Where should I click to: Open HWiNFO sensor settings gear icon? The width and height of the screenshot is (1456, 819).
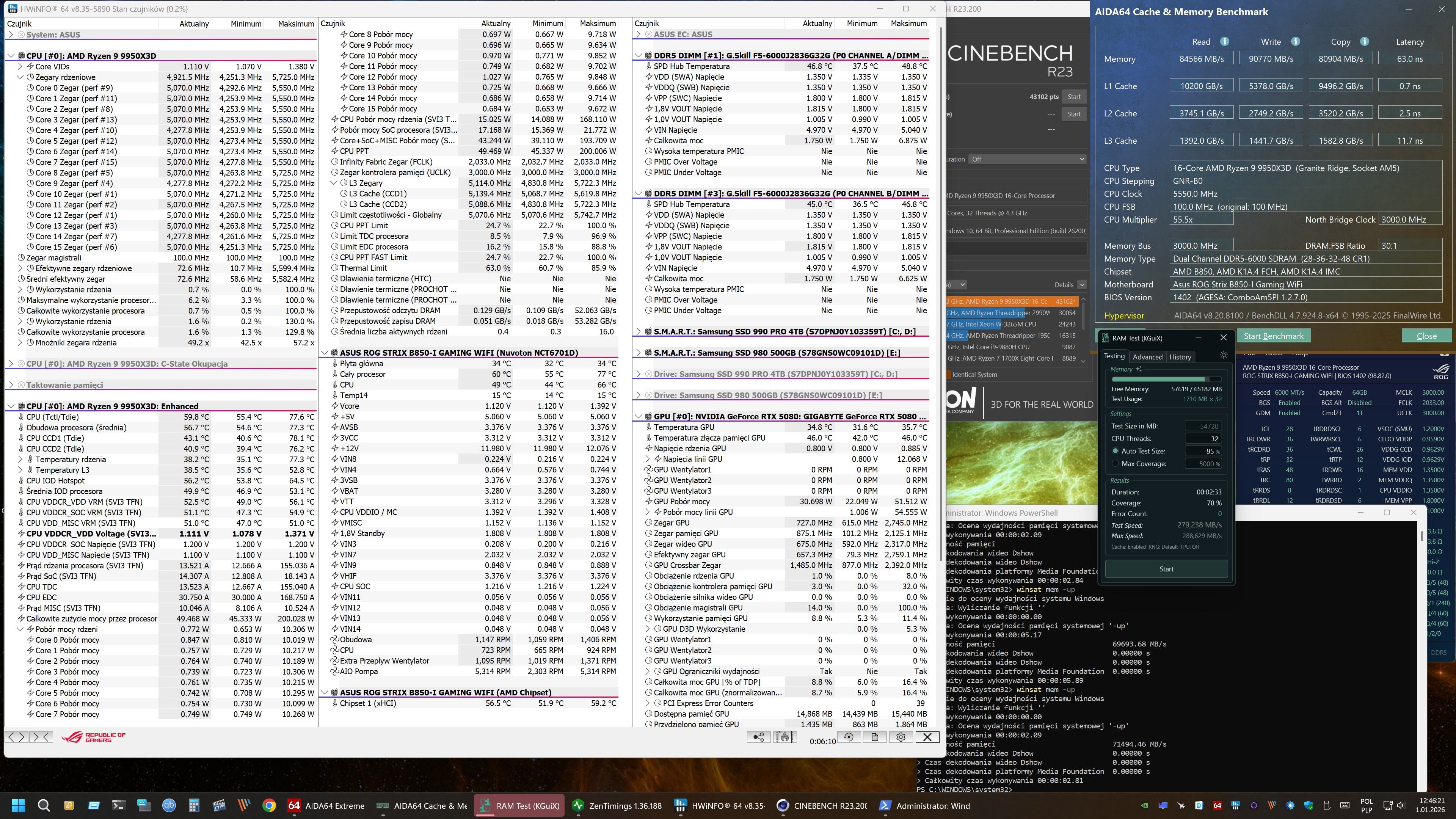[901, 737]
